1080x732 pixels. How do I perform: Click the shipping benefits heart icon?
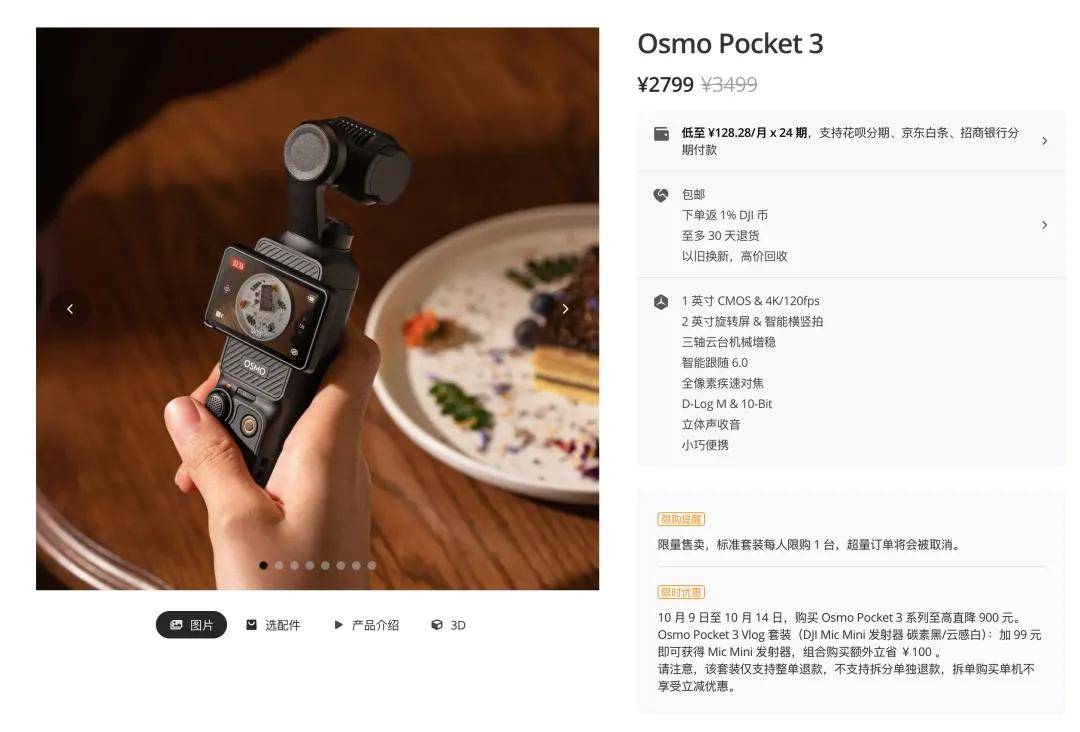[661, 195]
